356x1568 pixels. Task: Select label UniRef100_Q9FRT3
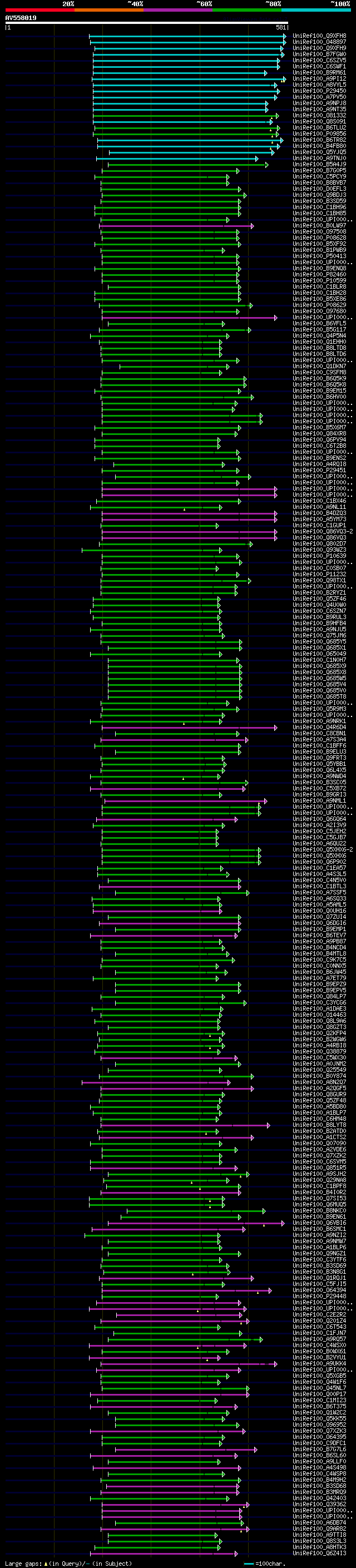click(x=319, y=758)
